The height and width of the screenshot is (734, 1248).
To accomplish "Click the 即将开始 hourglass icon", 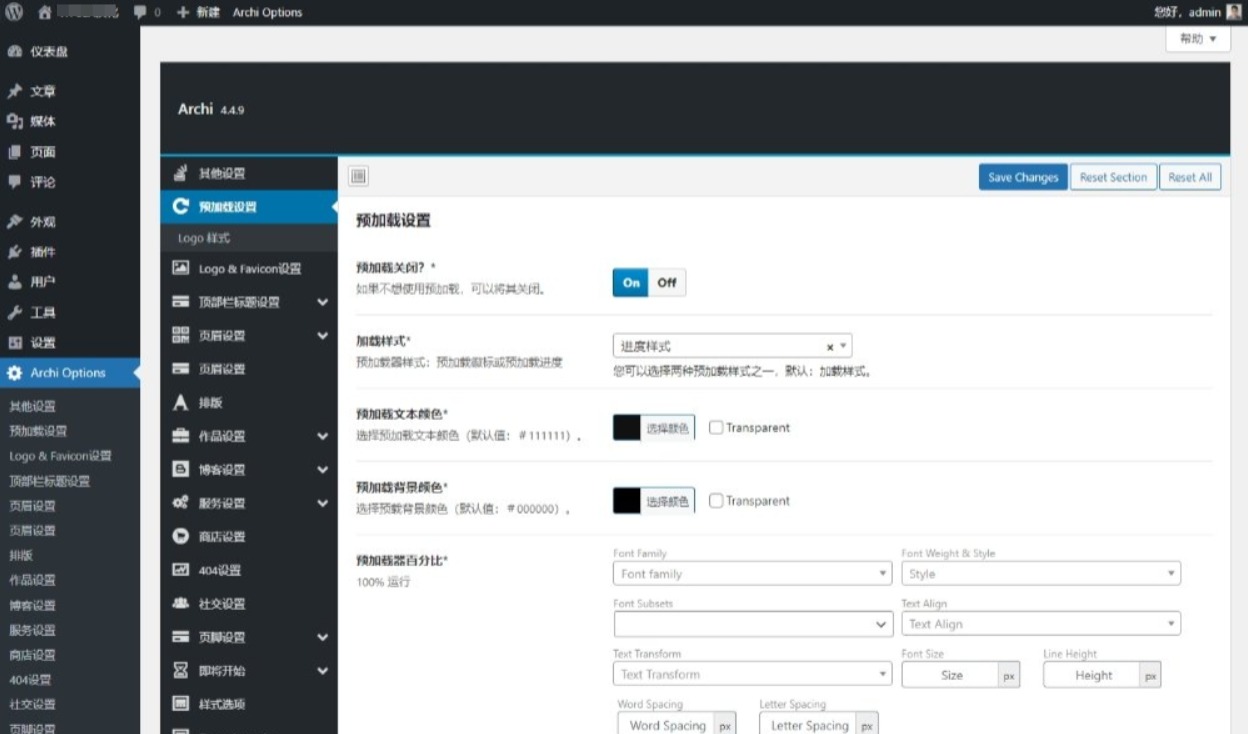I will pos(180,670).
